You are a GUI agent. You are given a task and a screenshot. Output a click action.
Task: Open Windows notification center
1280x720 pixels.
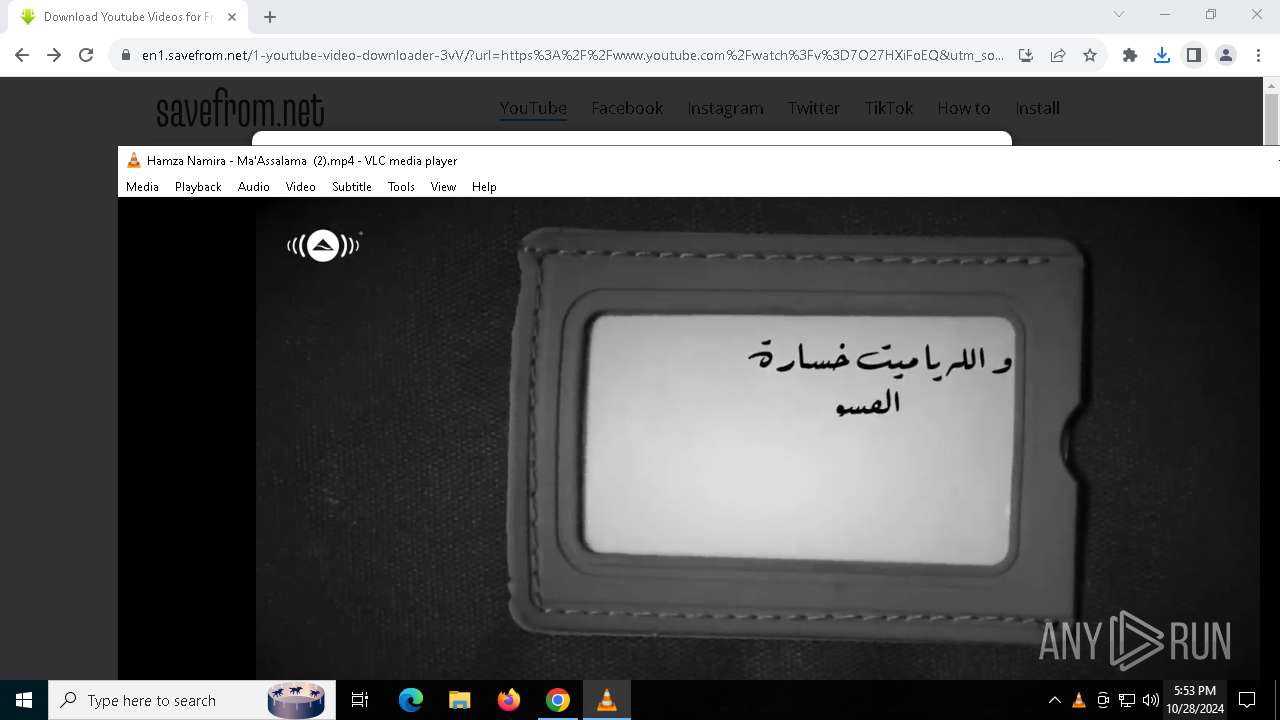click(1247, 700)
